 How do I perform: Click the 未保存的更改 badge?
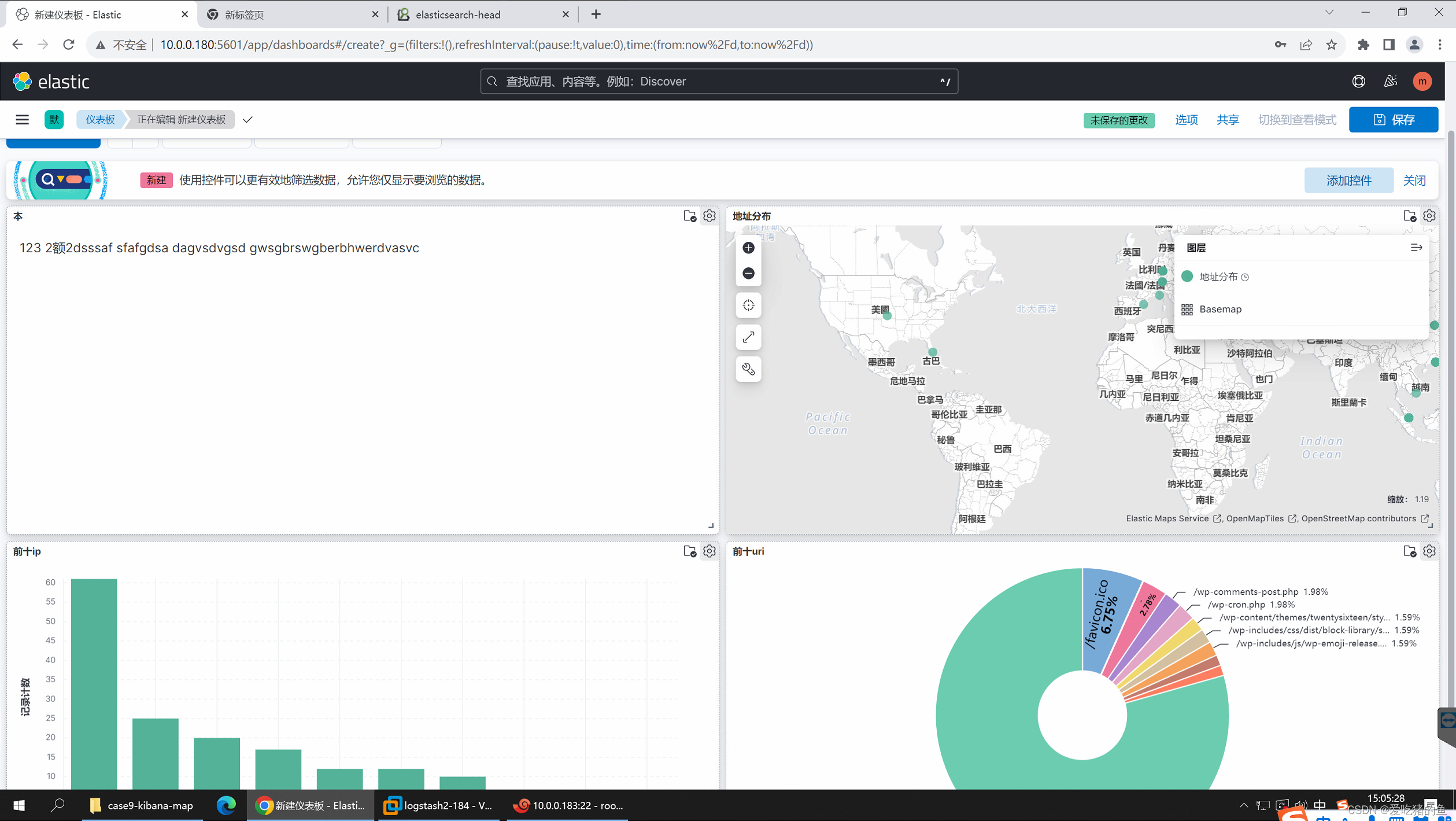click(x=1119, y=120)
